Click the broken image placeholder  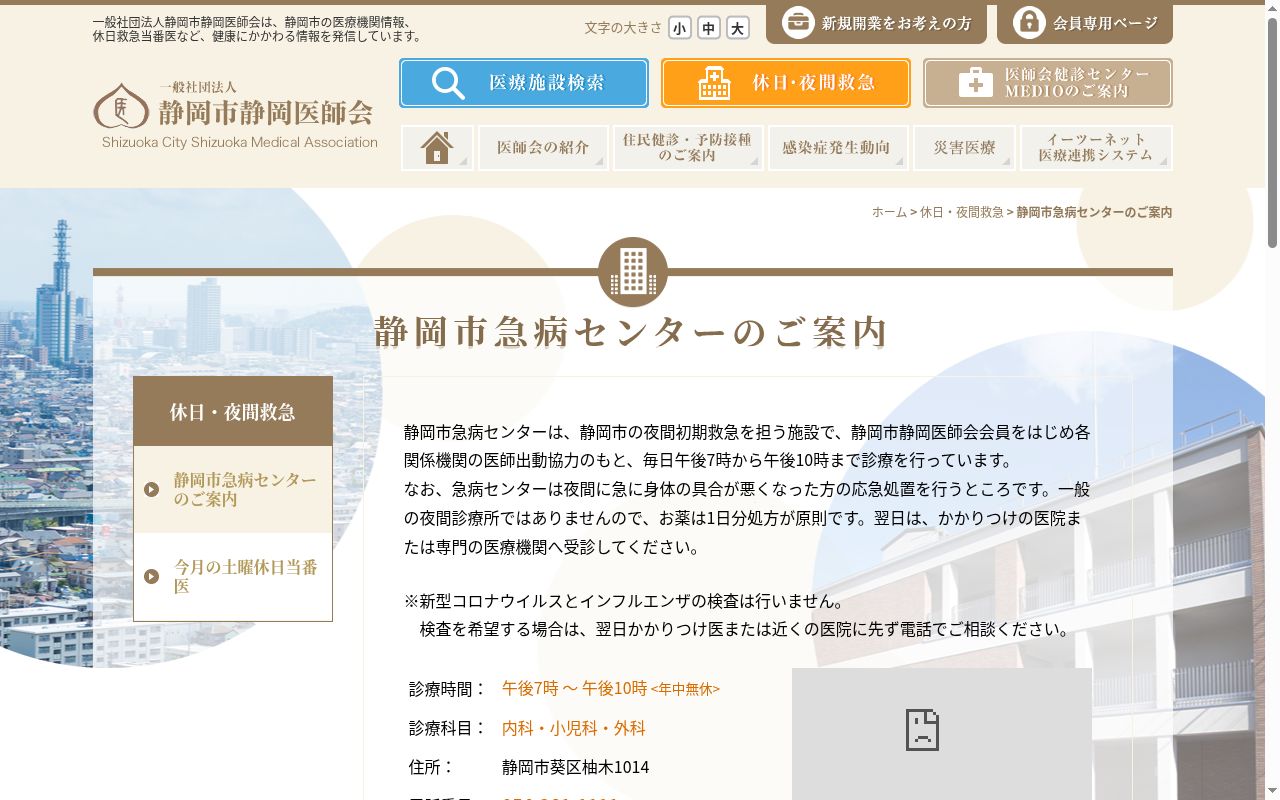pos(922,730)
